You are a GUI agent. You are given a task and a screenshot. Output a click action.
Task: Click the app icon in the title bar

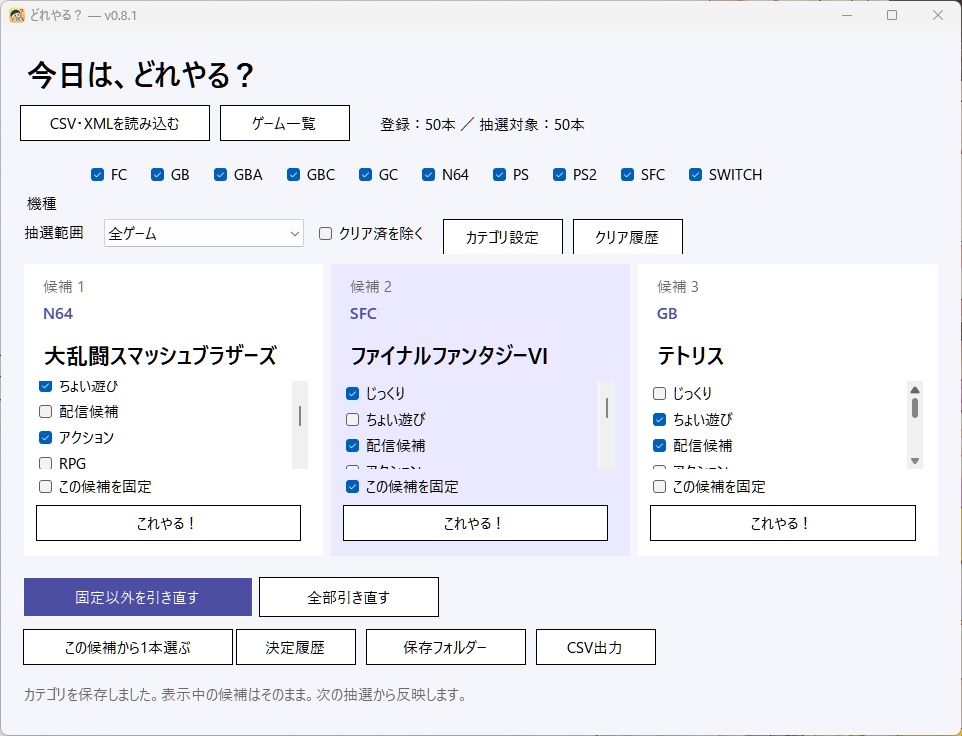pyautogui.click(x=17, y=15)
